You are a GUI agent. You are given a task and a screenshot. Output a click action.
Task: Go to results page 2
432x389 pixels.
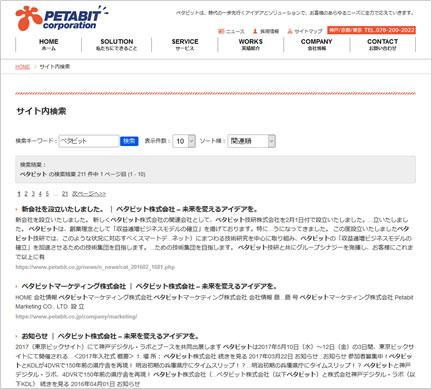26,194
